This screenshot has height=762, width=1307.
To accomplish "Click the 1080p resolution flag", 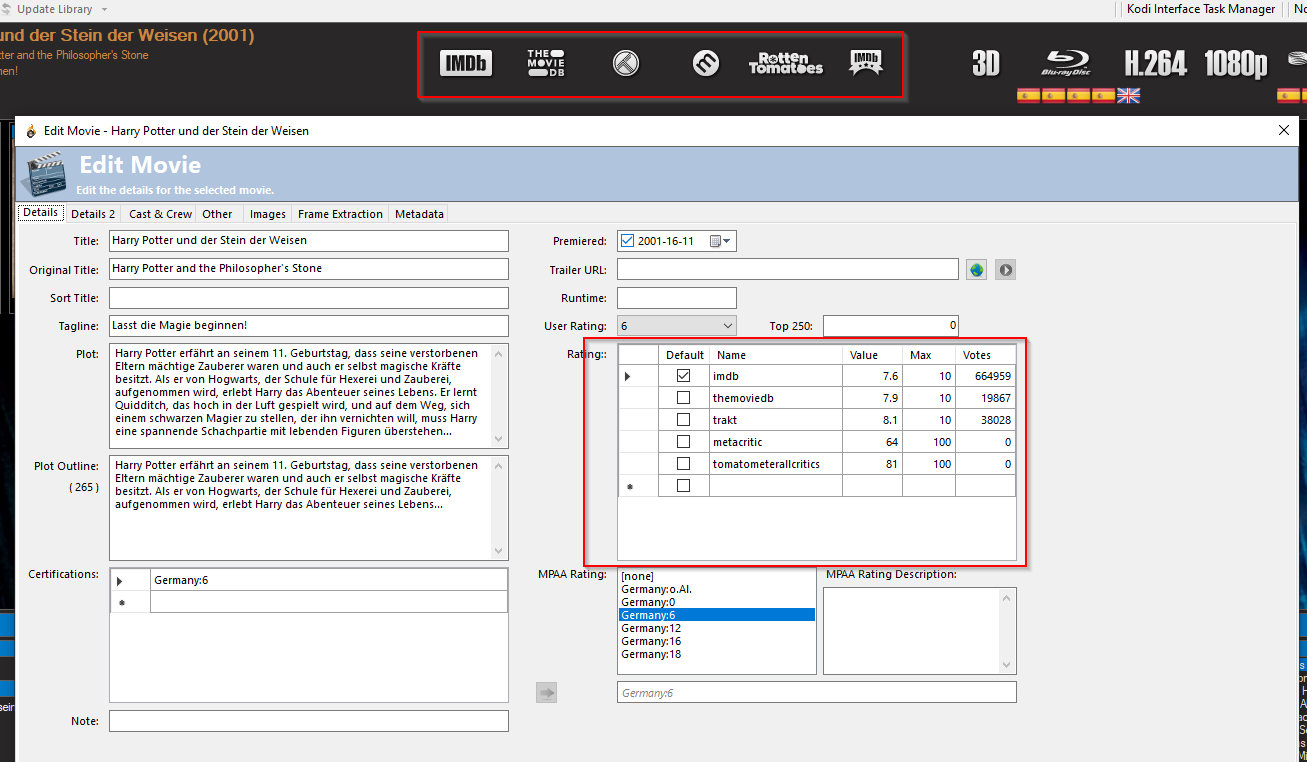I will tap(1236, 64).
